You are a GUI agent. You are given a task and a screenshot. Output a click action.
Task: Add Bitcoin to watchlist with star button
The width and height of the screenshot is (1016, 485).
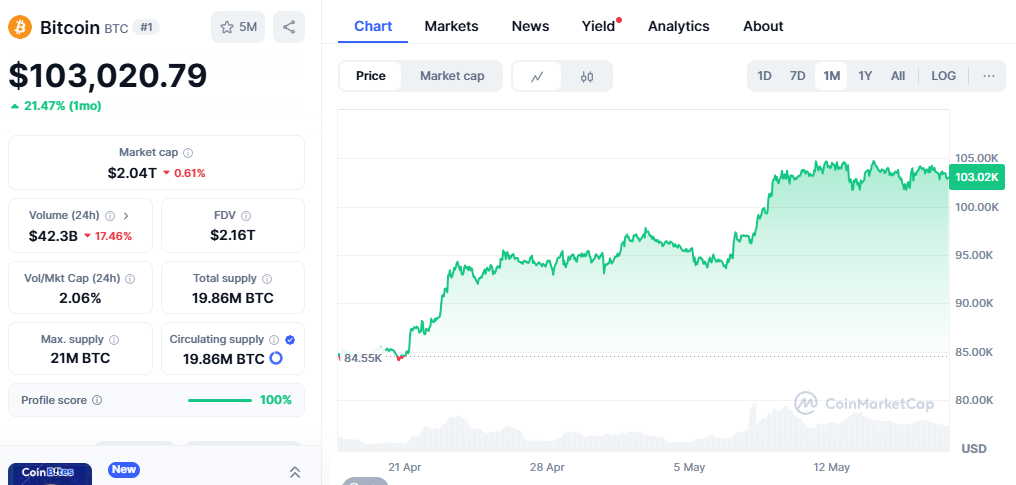[238, 27]
